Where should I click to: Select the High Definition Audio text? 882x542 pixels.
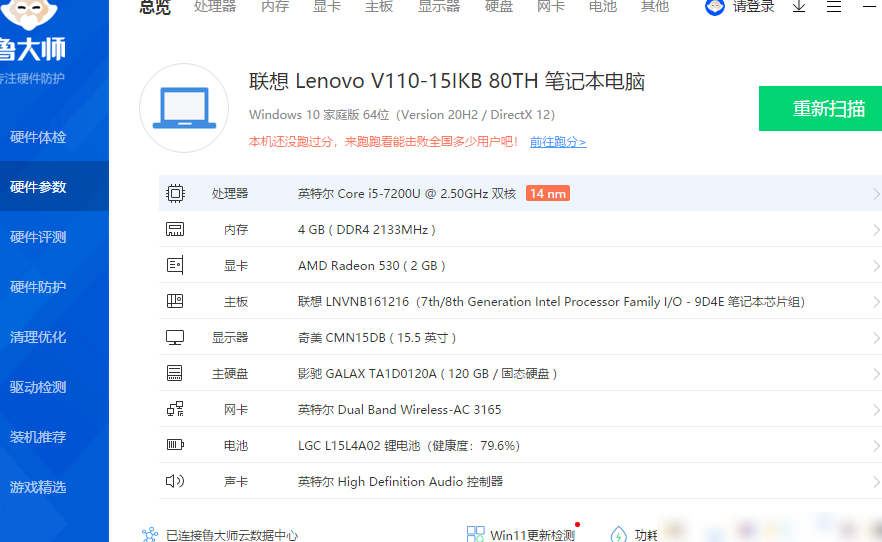click(400, 481)
